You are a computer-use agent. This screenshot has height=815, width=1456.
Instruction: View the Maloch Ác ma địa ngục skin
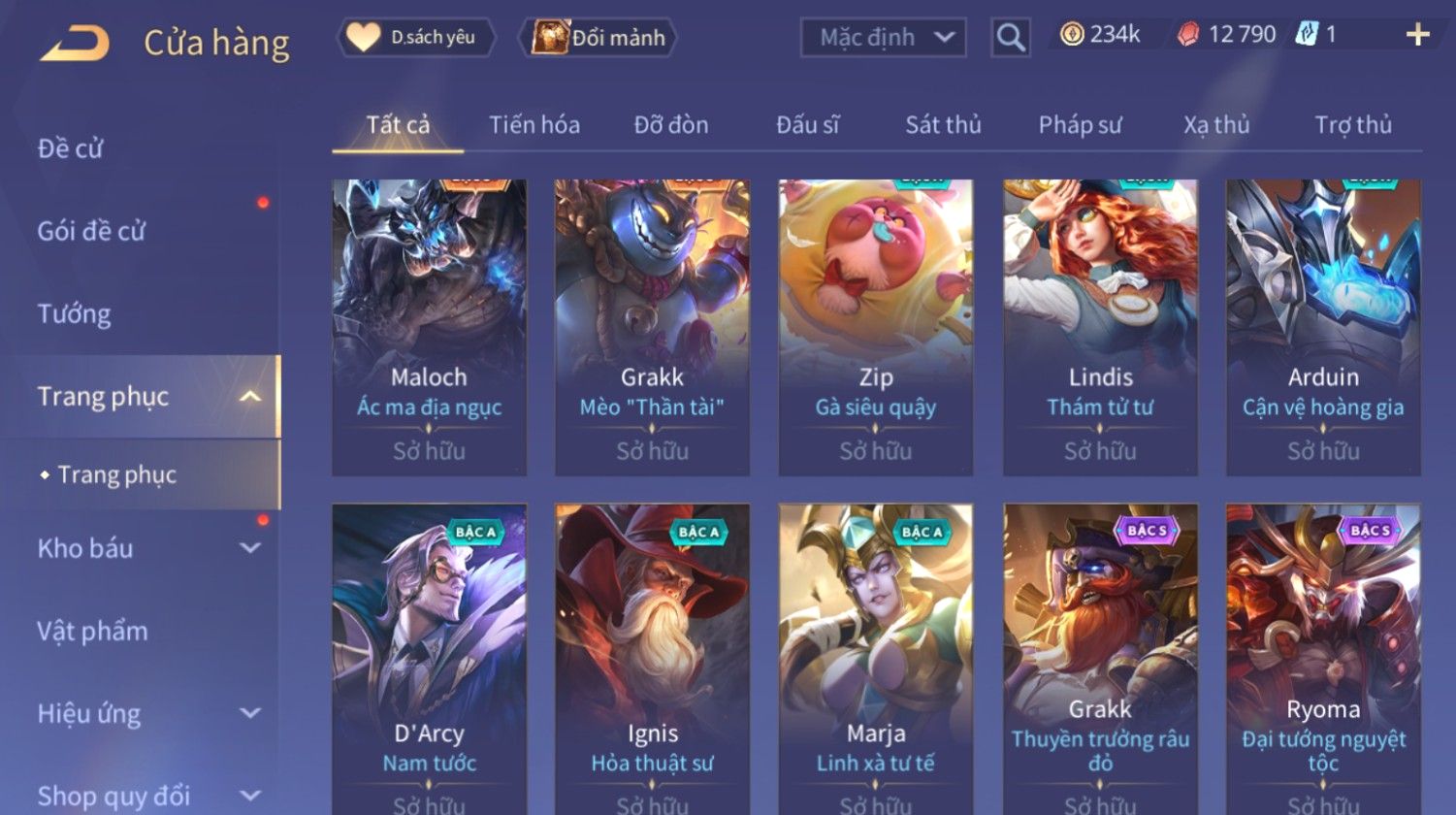tap(429, 328)
